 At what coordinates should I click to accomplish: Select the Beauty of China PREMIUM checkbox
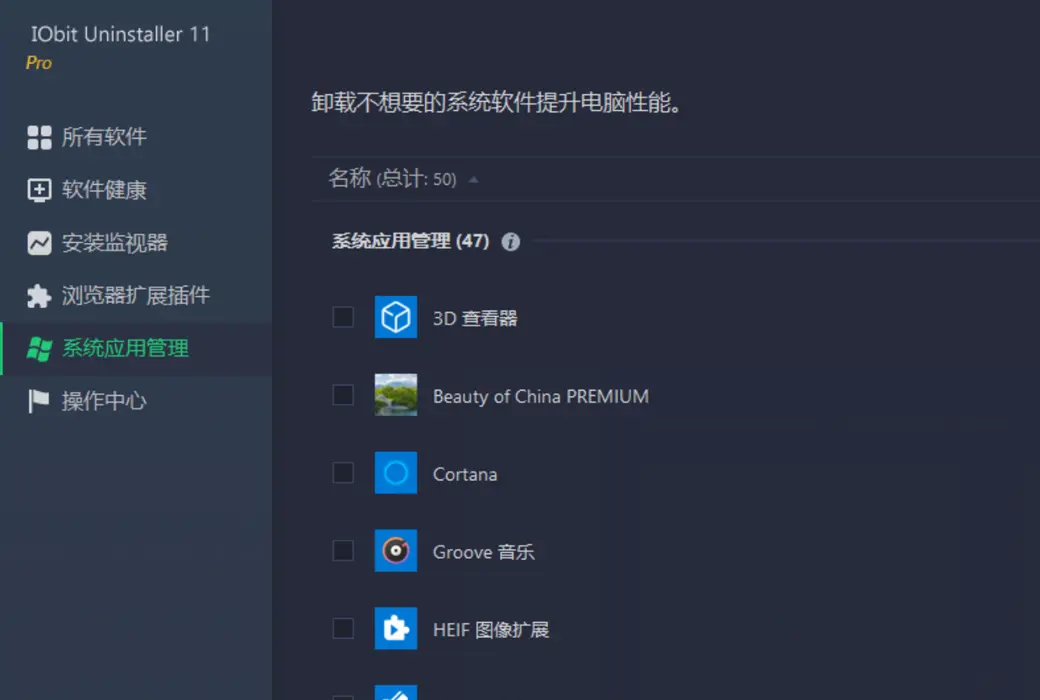(343, 395)
